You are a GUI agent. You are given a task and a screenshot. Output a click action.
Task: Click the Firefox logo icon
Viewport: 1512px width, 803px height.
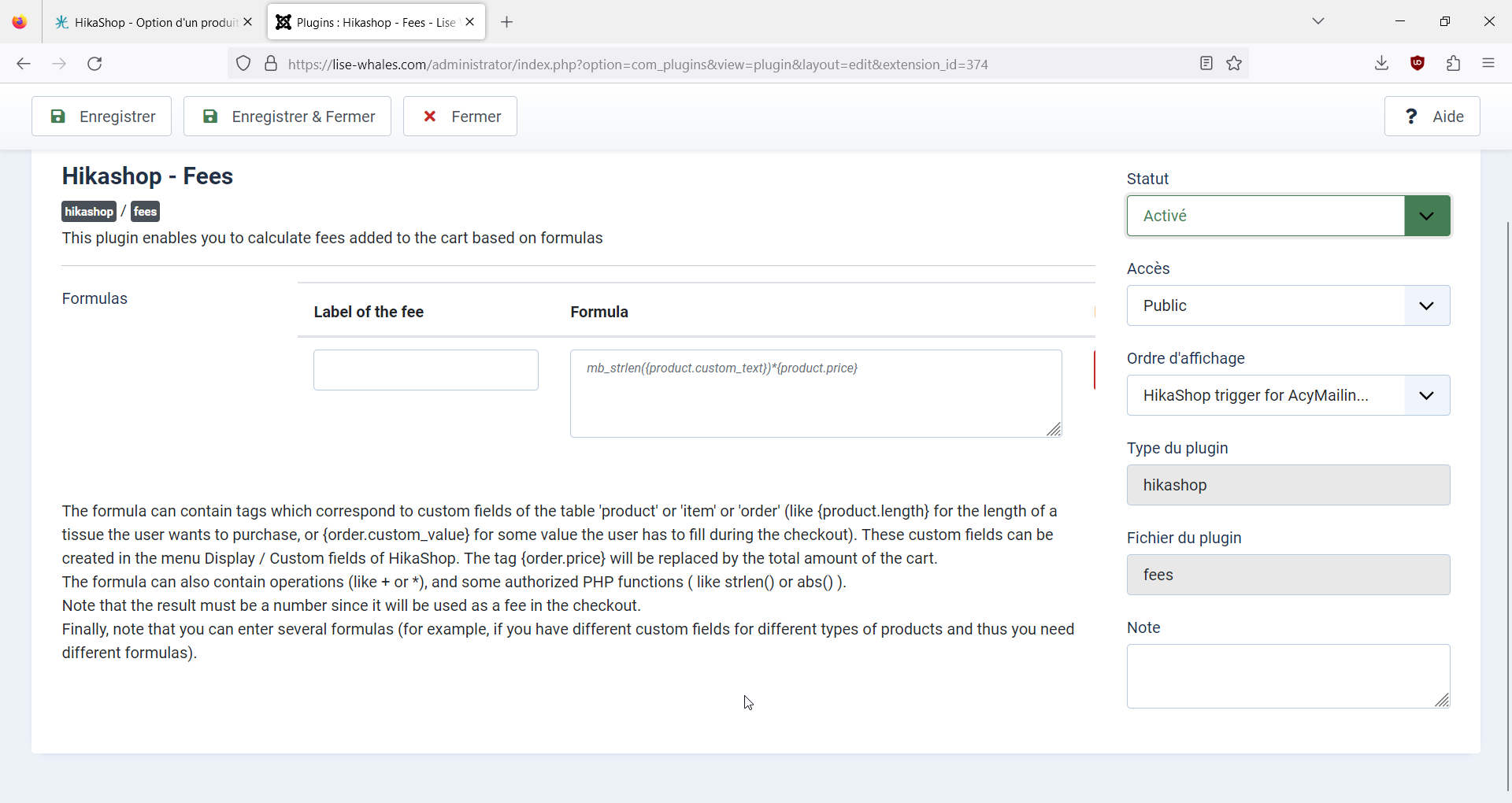(x=20, y=22)
